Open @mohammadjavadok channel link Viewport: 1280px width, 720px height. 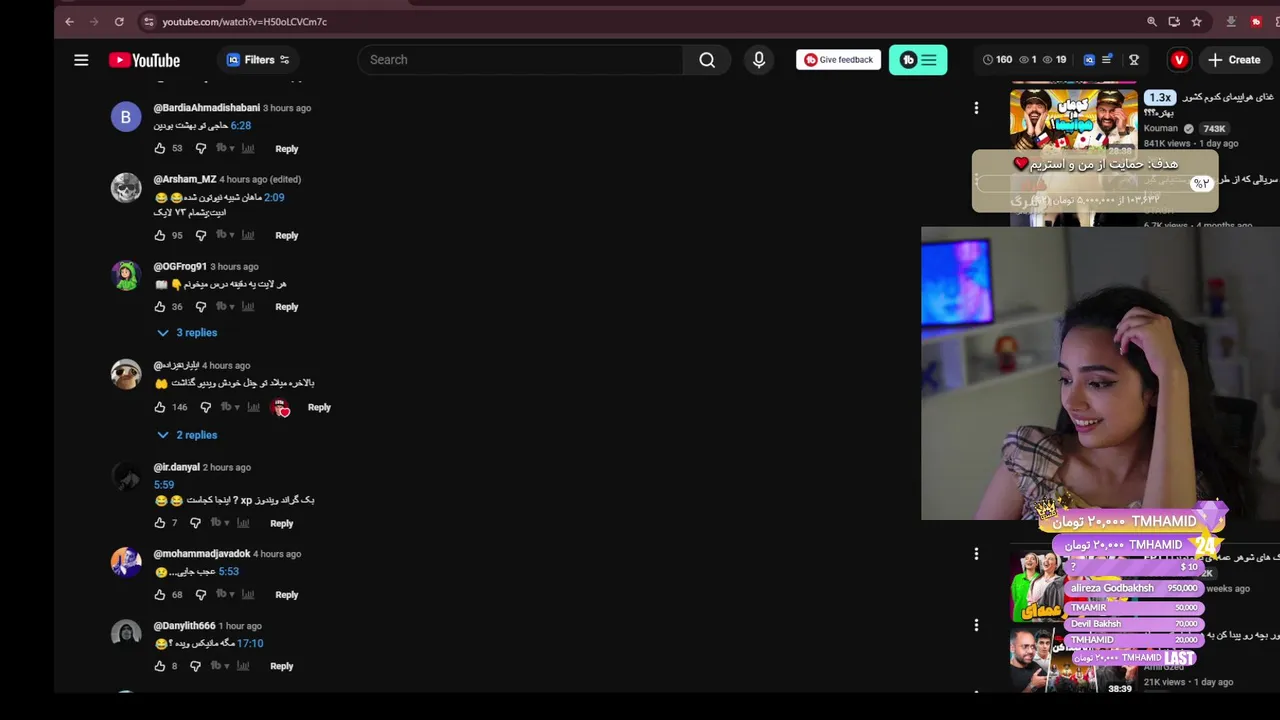(201, 554)
